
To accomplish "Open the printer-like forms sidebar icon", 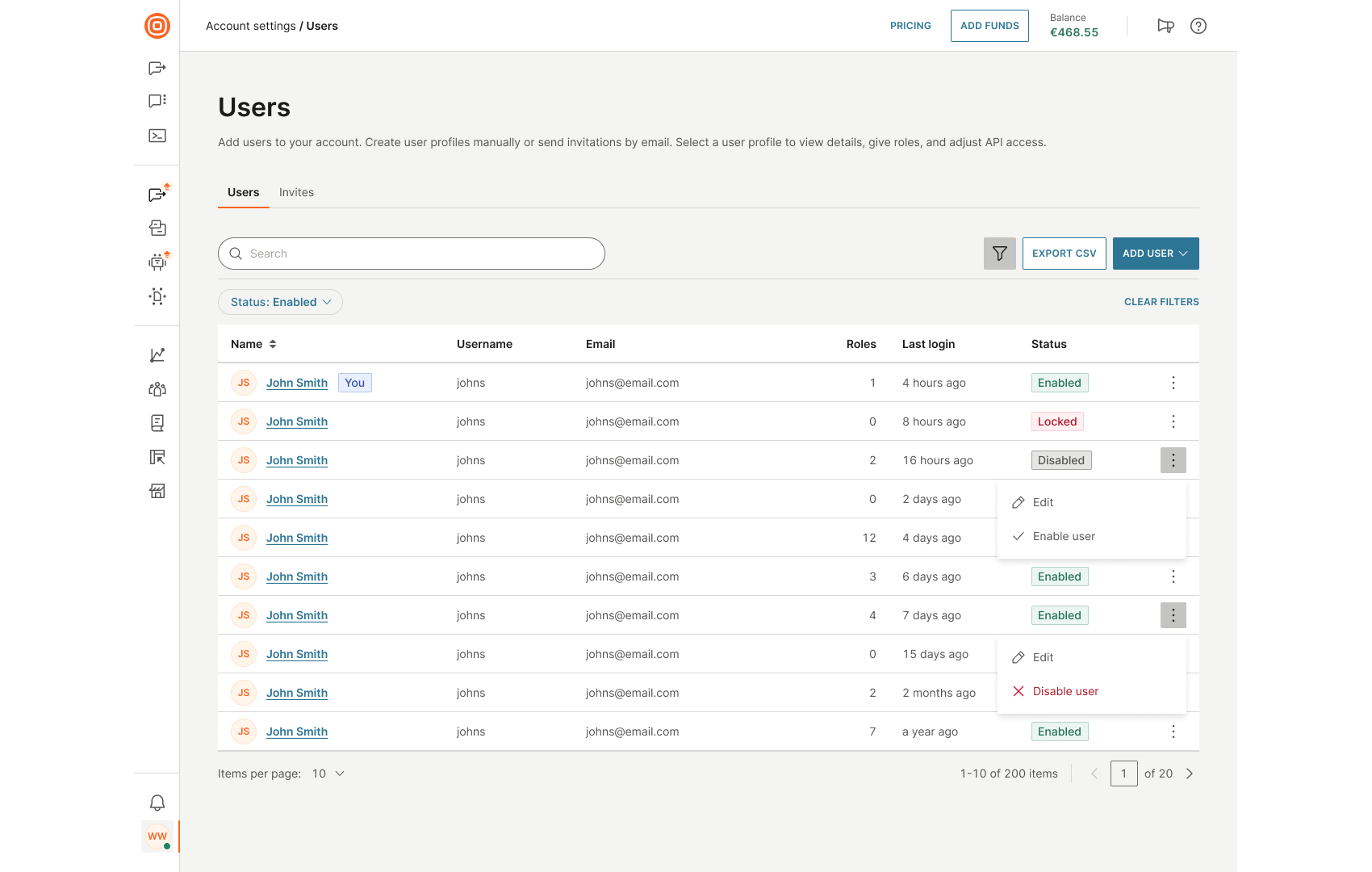I will click(157, 228).
